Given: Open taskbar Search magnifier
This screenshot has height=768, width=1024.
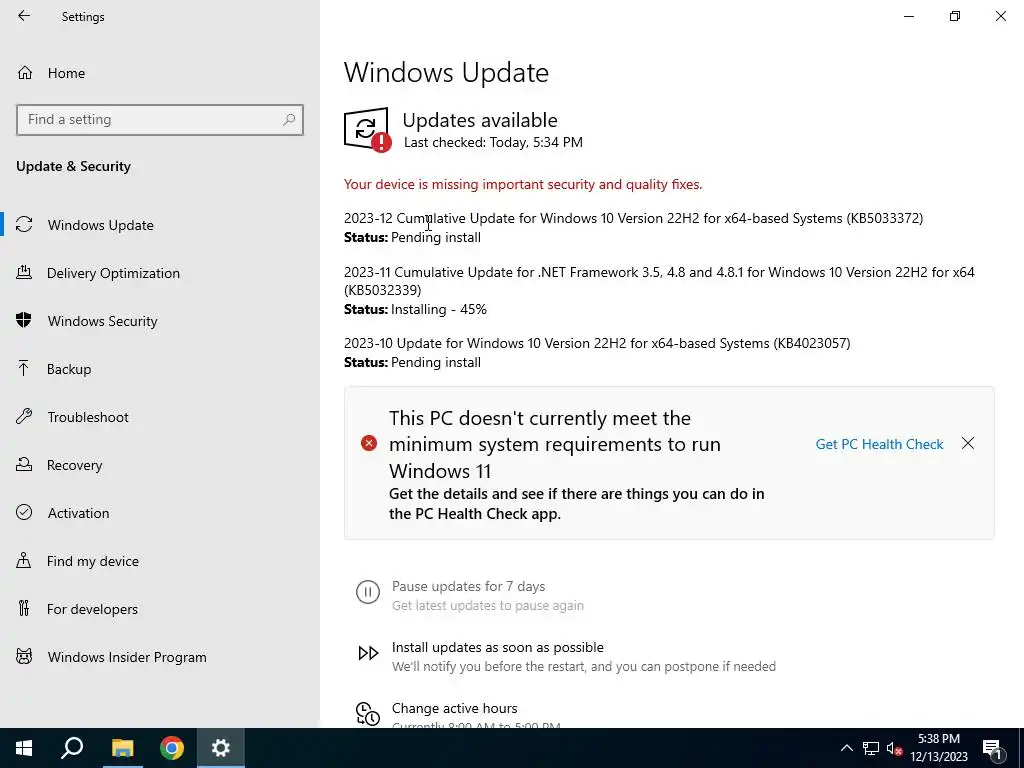Looking at the screenshot, I should point(72,748).
